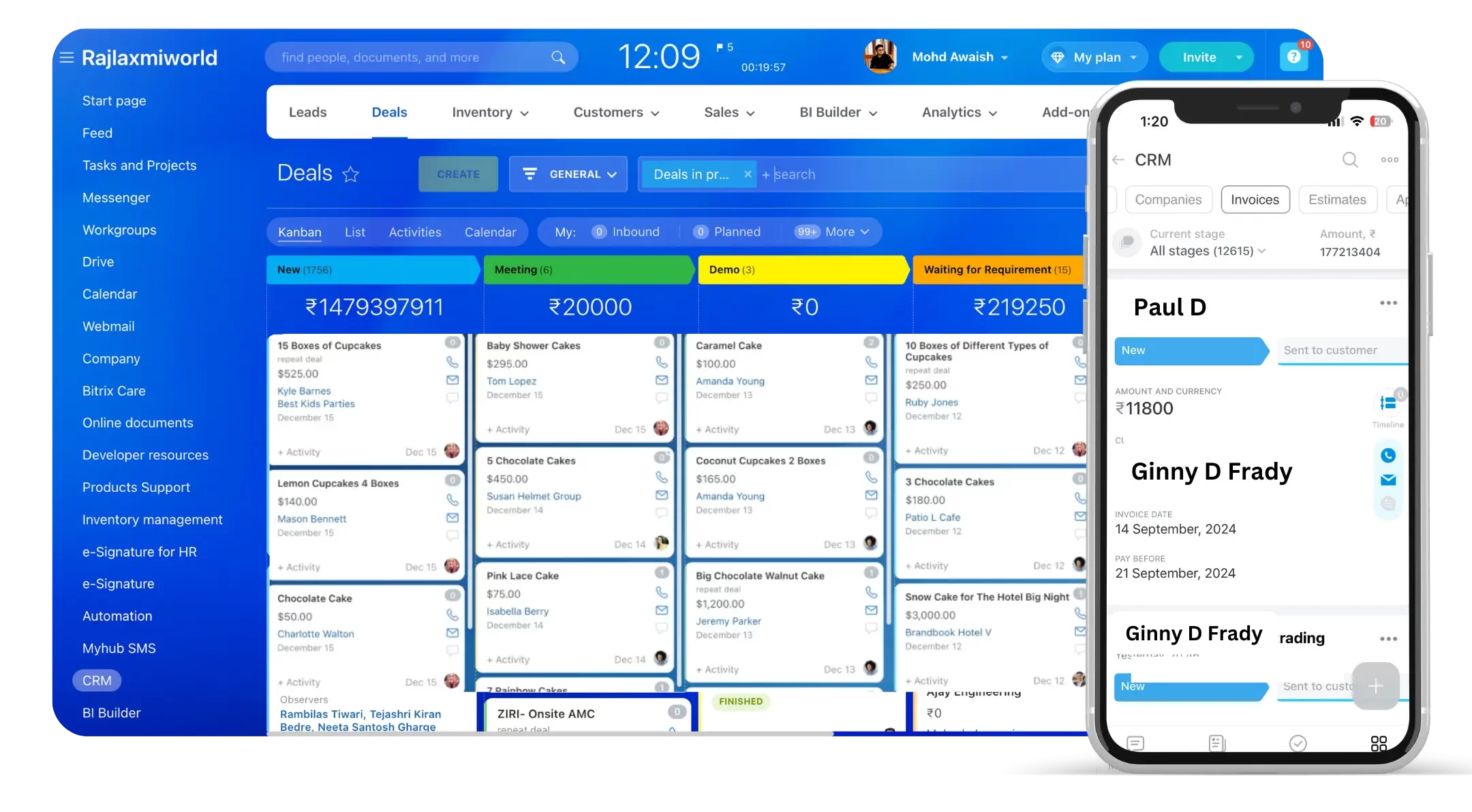This screenshot has width=1472, height=812.
Task: Select the Activities tab in Deals view
Action: (414, 232)
